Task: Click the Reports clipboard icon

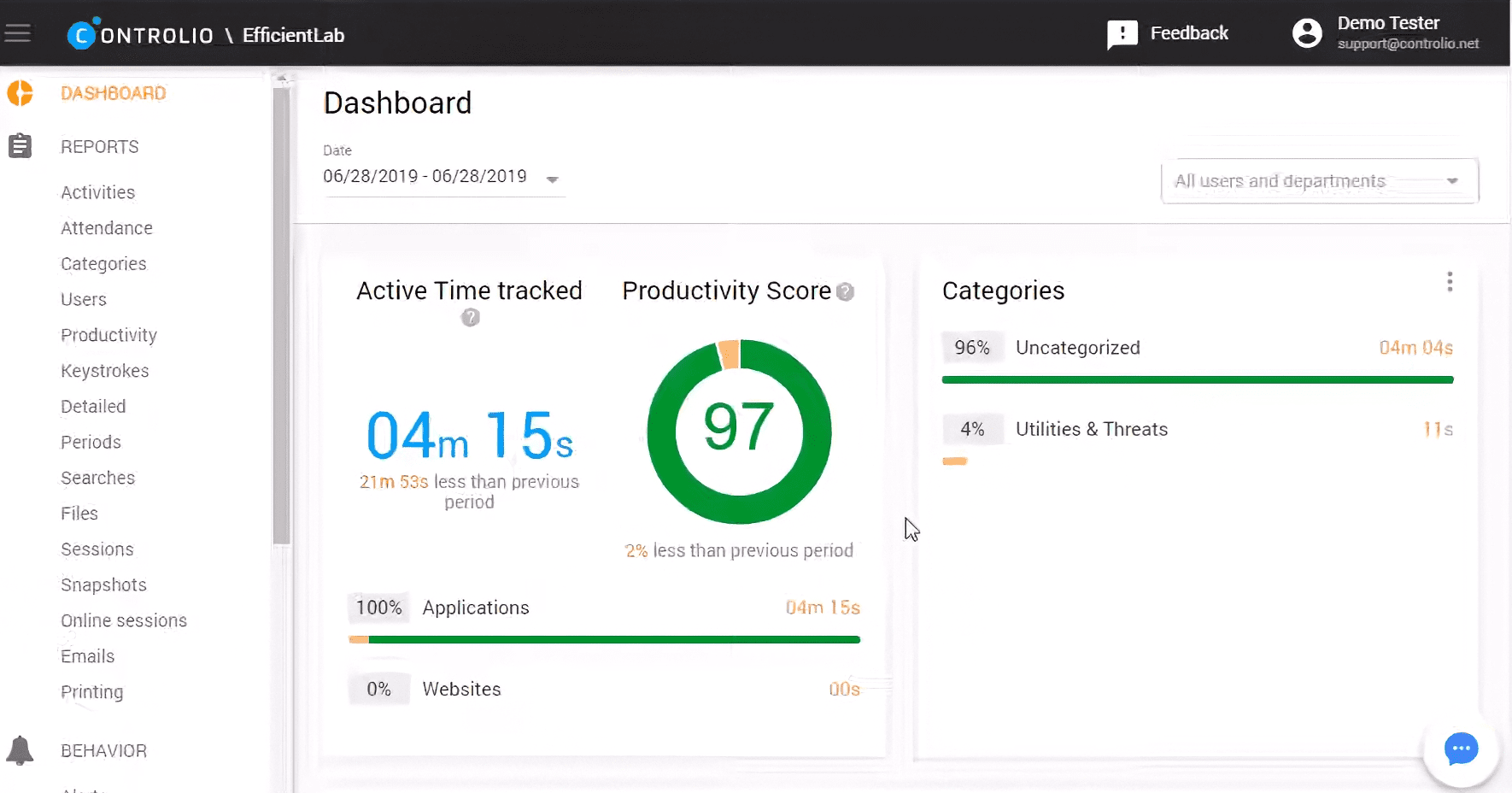Action: (20, 146)
